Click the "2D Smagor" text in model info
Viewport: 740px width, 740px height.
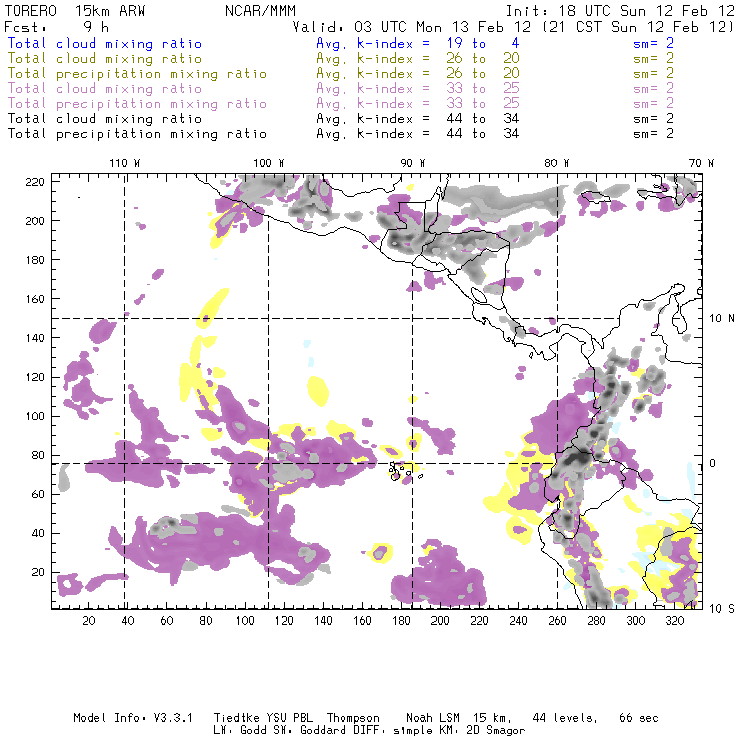point(496,731)
